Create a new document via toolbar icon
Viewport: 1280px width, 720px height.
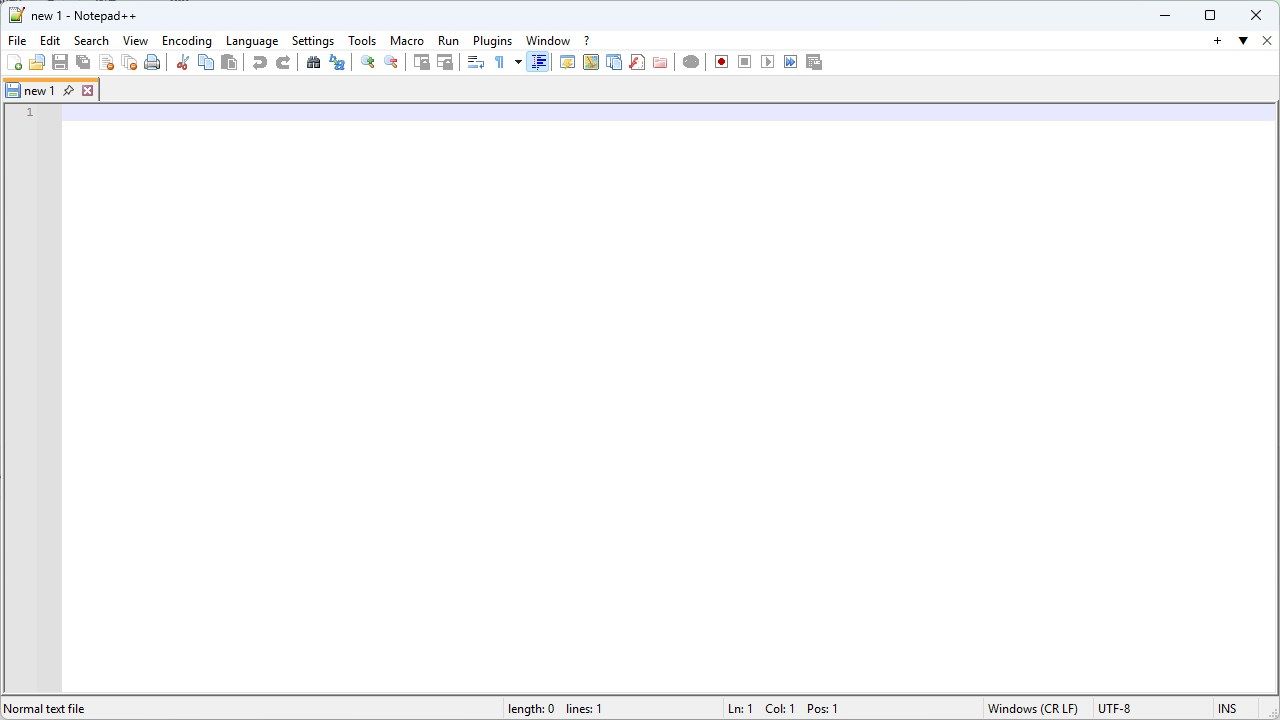click(14, 62)
